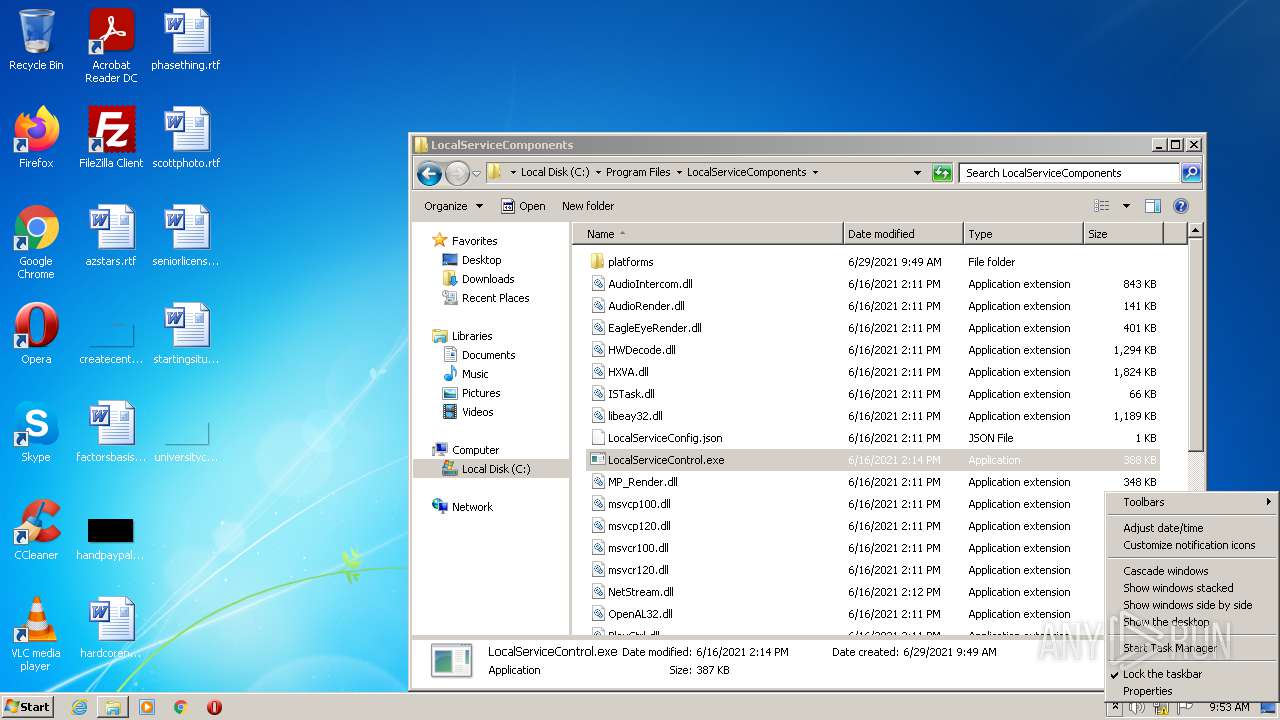Click the search magnifier icon
Image resolution: width=1280 pixels, height=720 pixels.
[1190, 173]
